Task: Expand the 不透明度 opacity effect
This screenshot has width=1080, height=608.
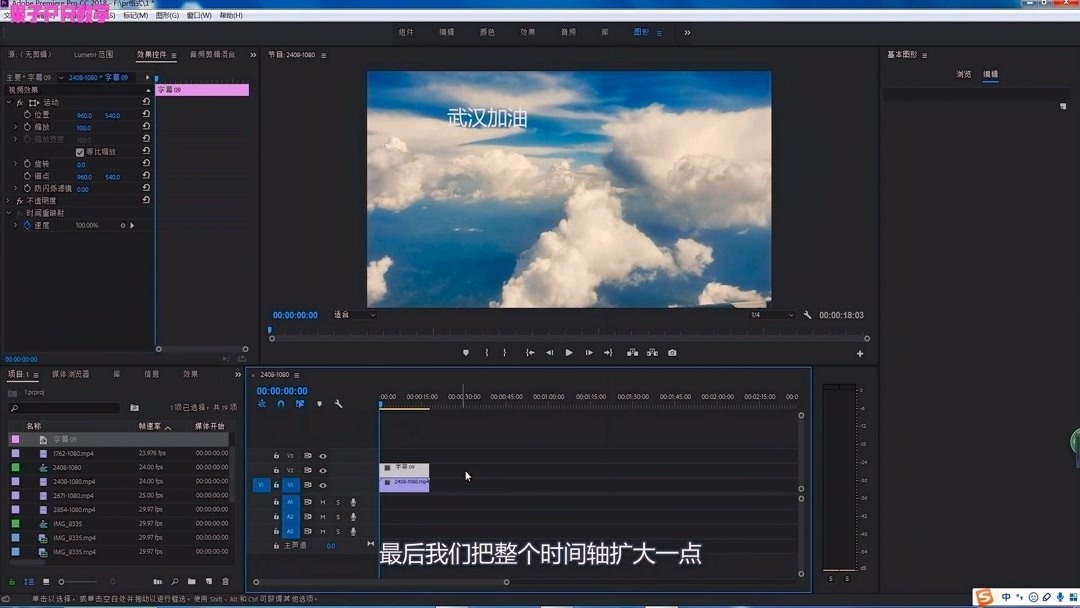Action: pos(7,200)
